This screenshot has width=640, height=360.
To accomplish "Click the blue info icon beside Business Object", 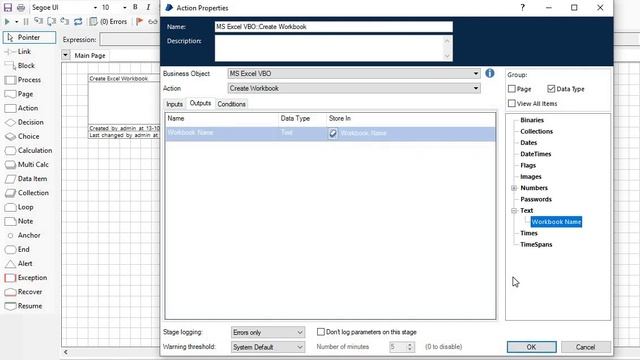I will (490, 73).
